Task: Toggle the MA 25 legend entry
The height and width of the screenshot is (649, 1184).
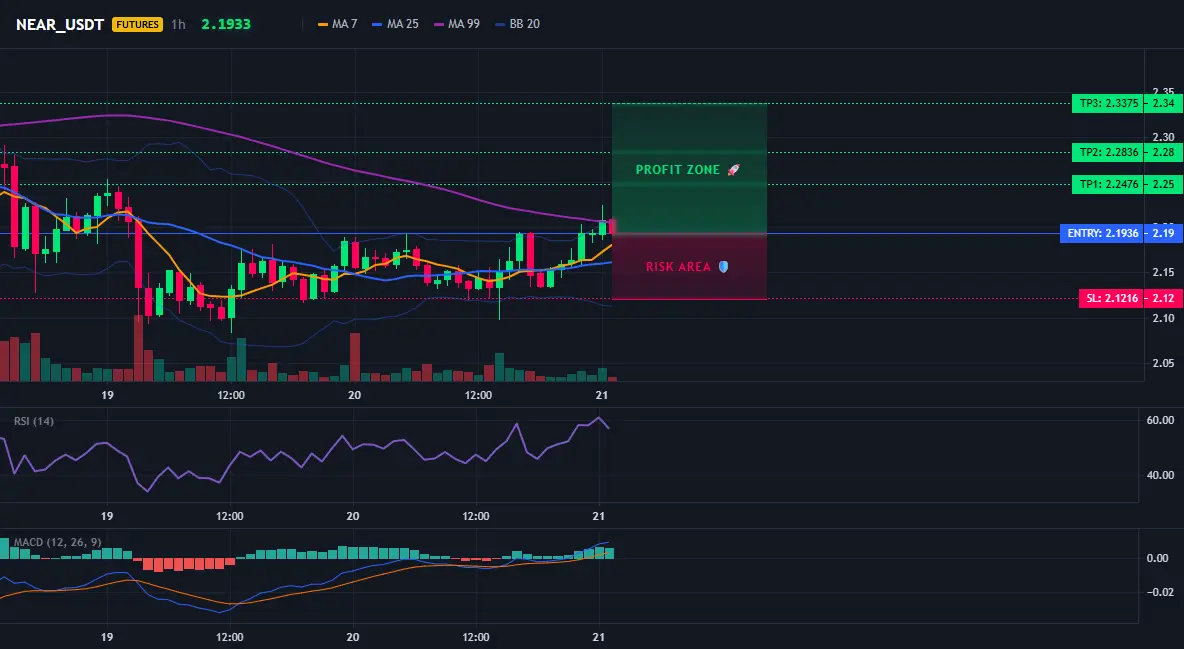Action: 395,24
